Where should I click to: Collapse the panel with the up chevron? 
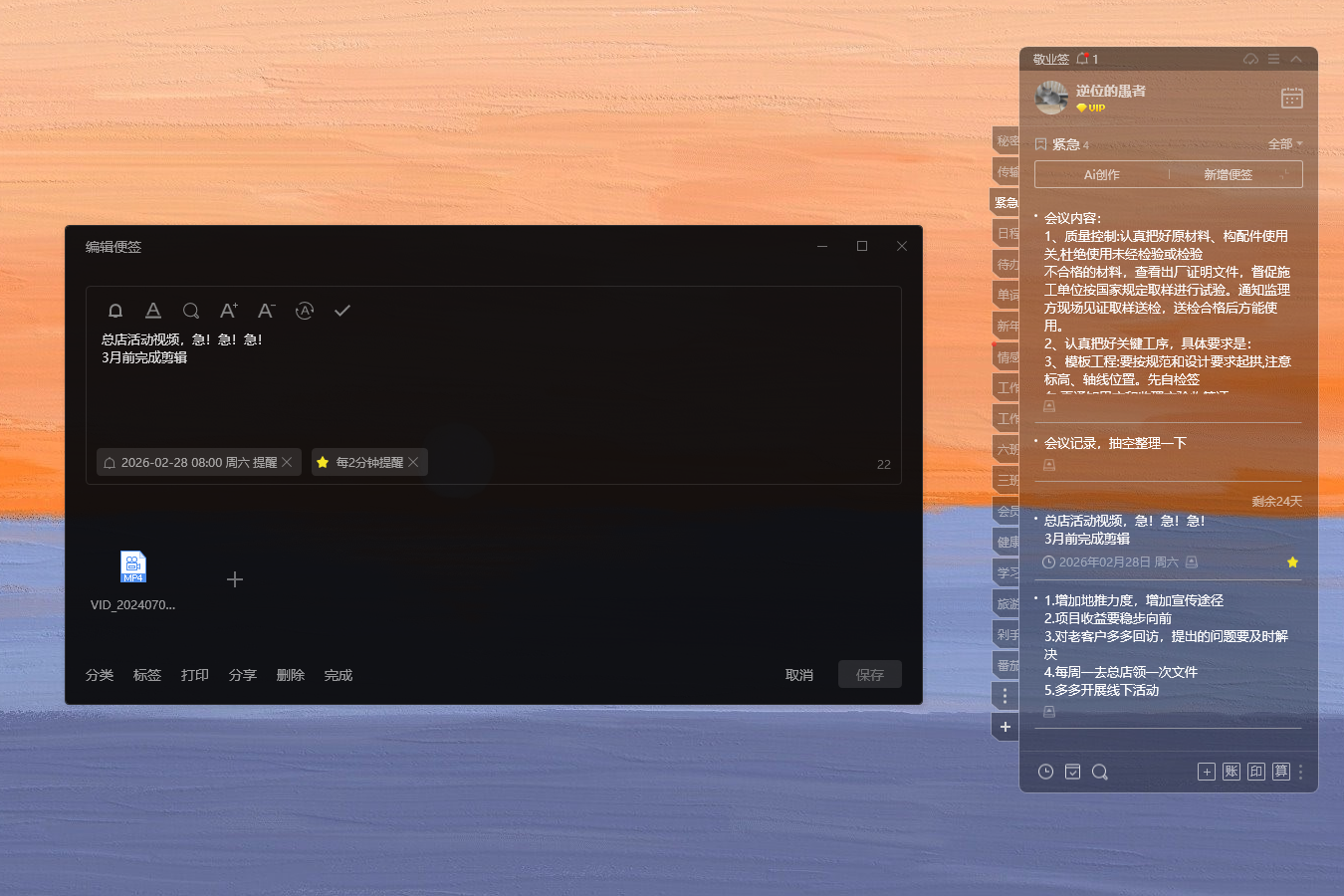point(1296,59)
